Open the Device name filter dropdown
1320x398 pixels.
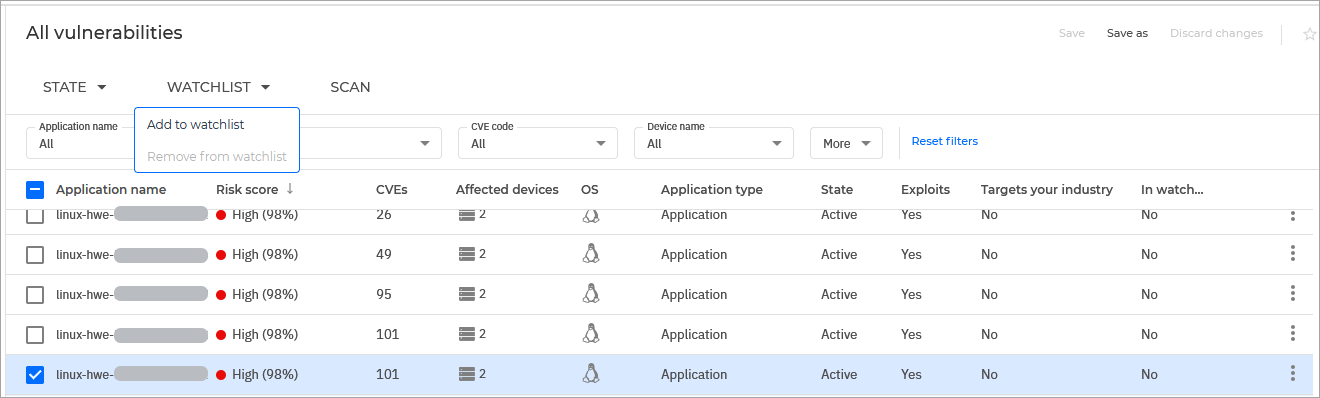(714, 143)
